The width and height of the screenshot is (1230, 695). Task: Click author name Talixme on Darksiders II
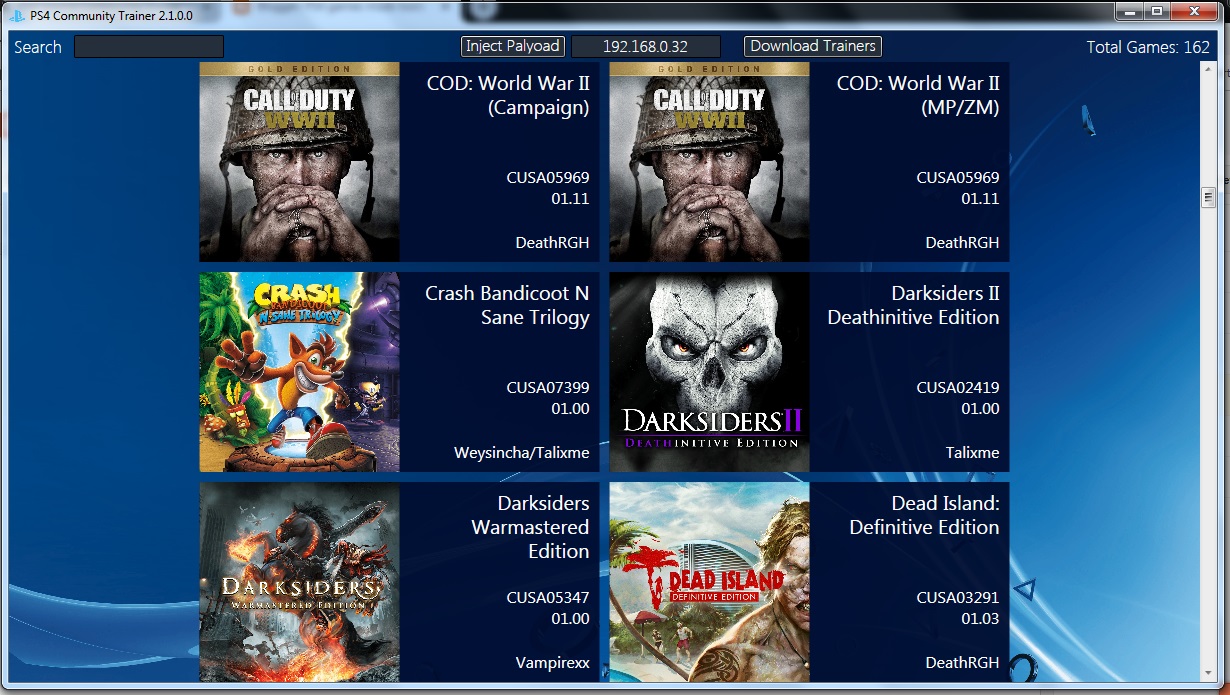coord(972,453)
